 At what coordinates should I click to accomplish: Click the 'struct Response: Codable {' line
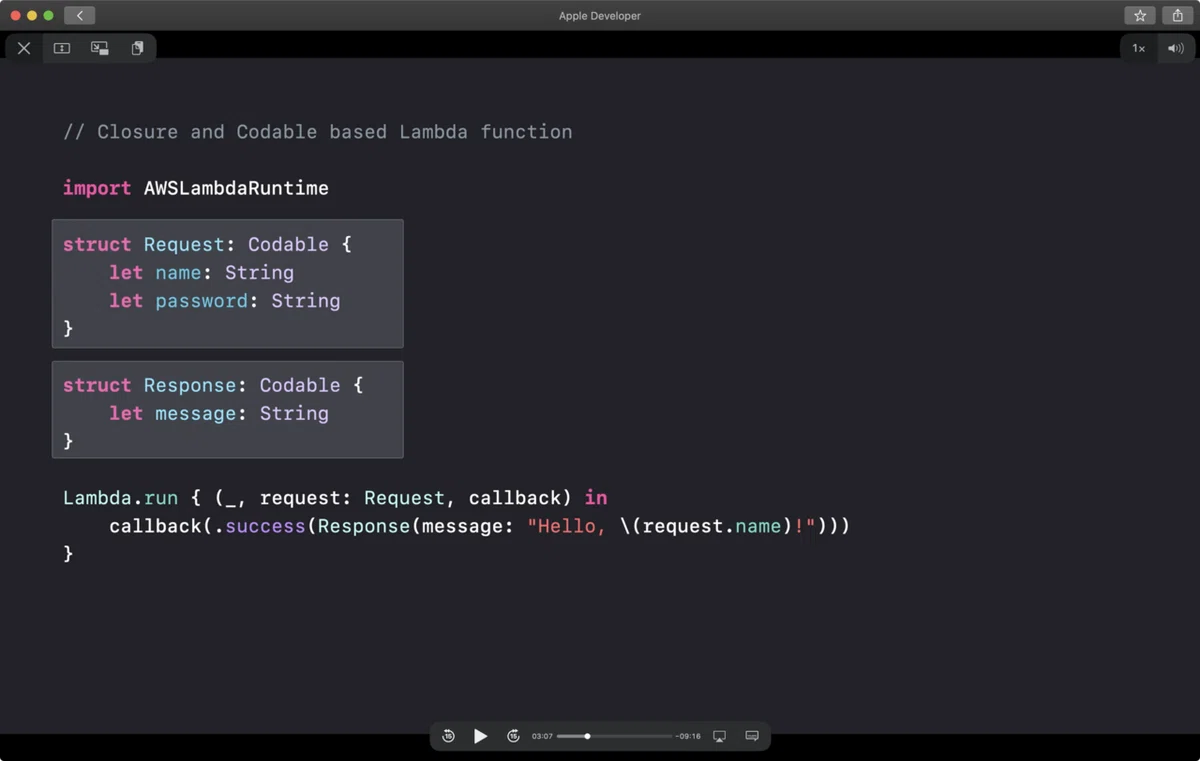click(x=213, y=385)
